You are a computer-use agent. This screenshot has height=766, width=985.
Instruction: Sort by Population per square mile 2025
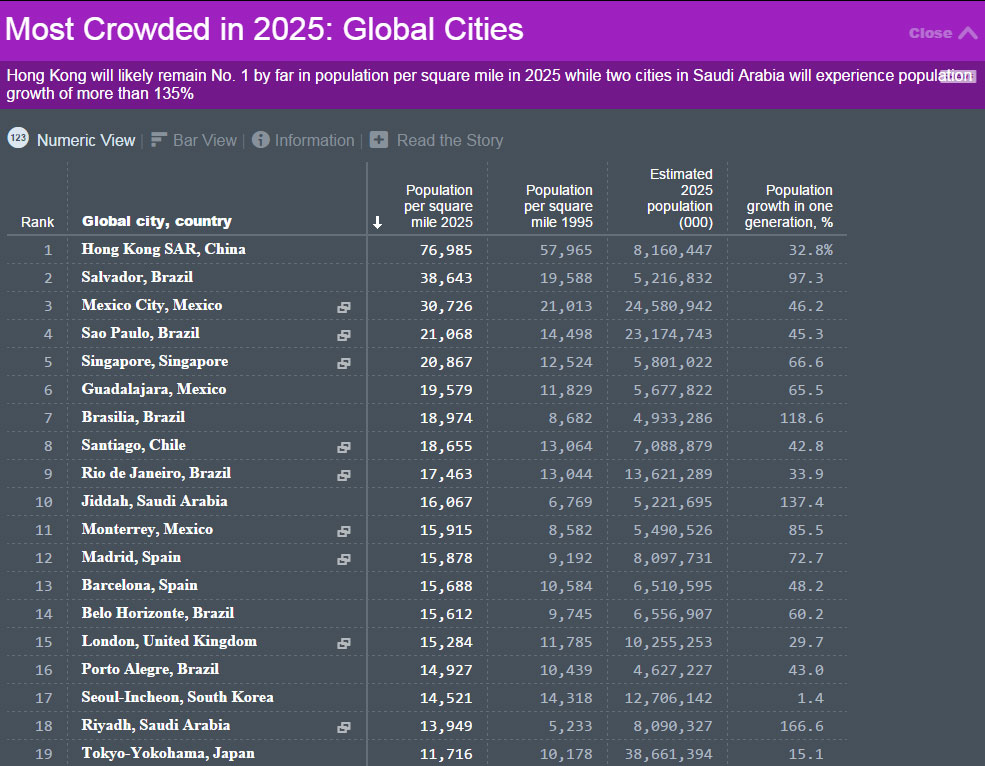point(438,206)
